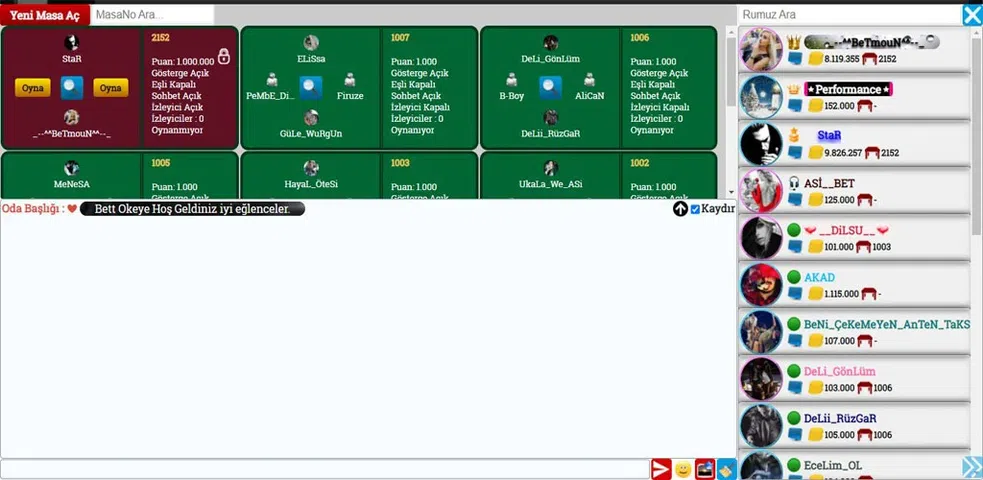Click the red send message arrow icon
Image resolution: width=983 pixels, height=480 pixels.
coord(661,469)
